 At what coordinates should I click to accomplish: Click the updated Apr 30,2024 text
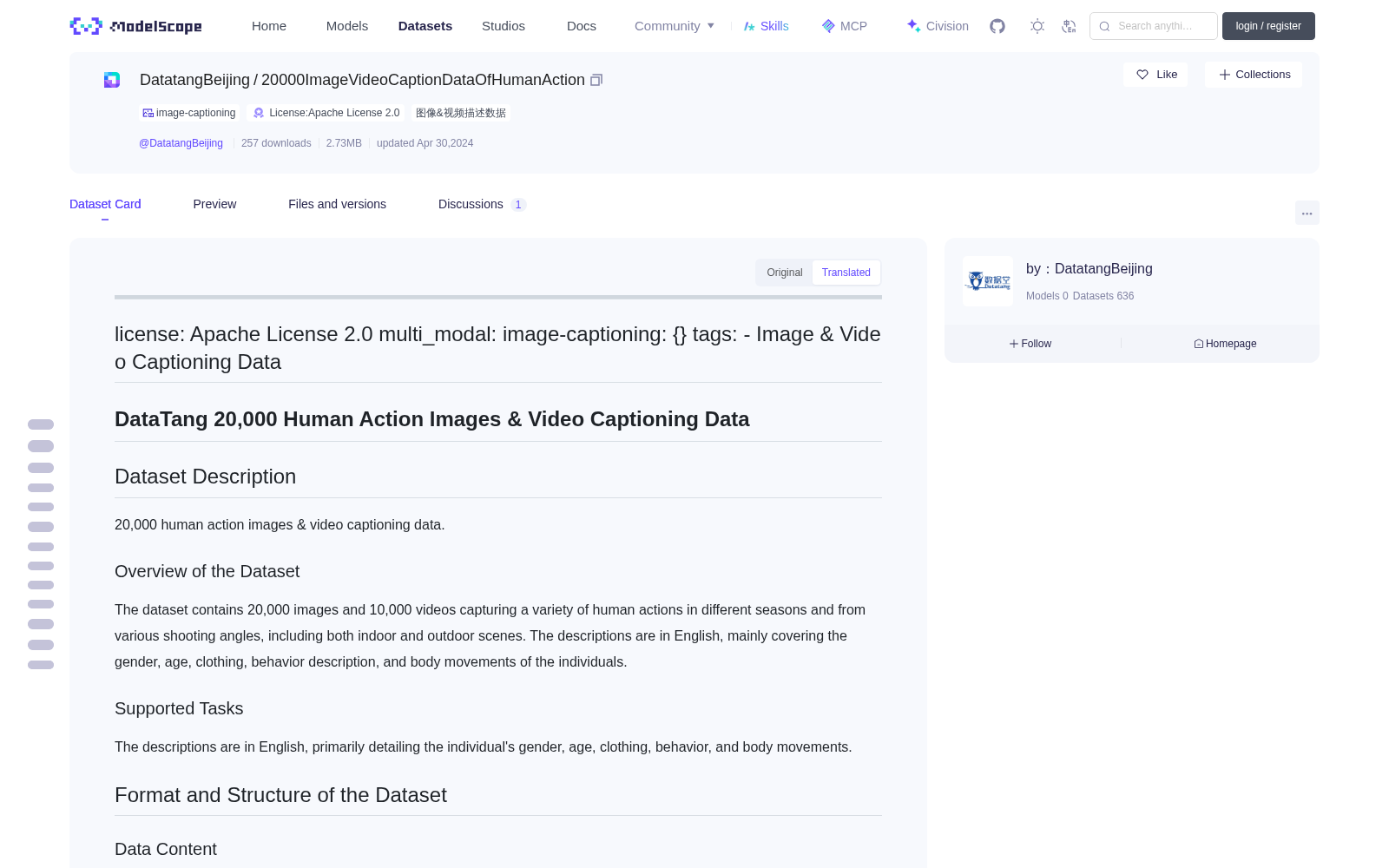[425, 143]
